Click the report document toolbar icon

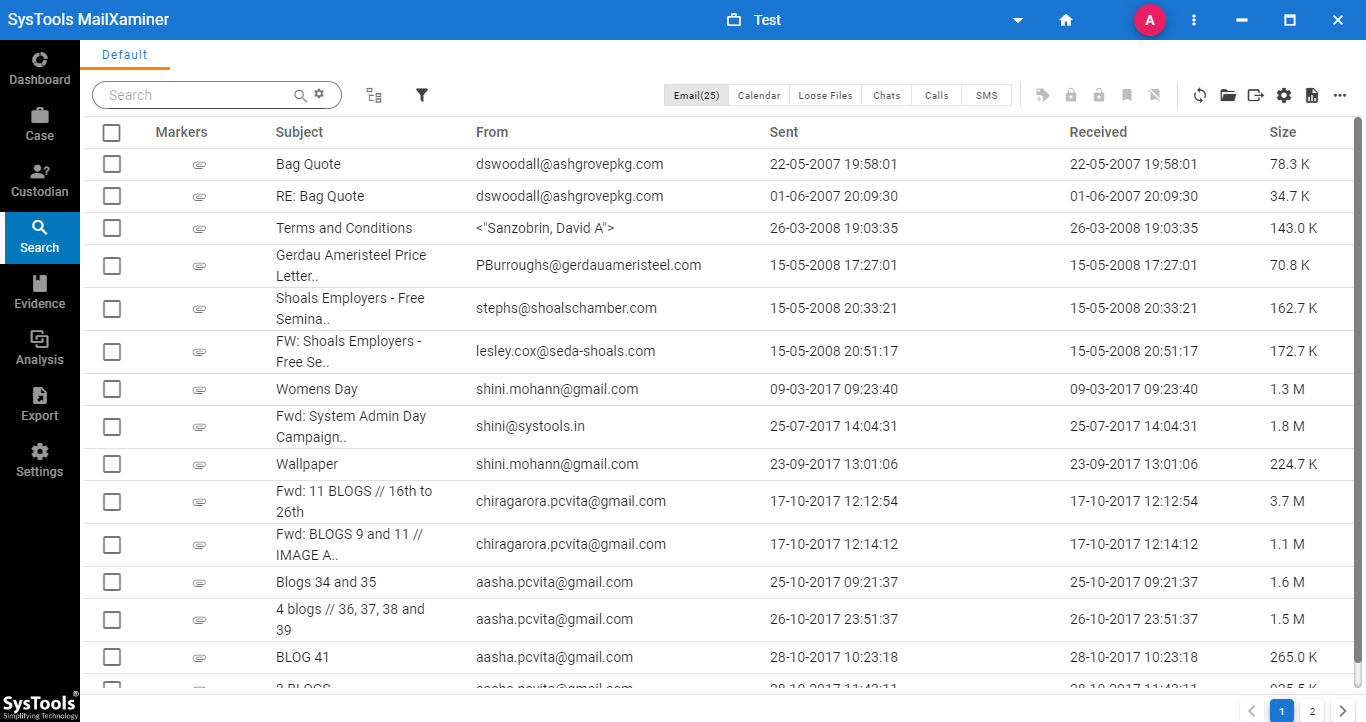(x=1312, y=95)
